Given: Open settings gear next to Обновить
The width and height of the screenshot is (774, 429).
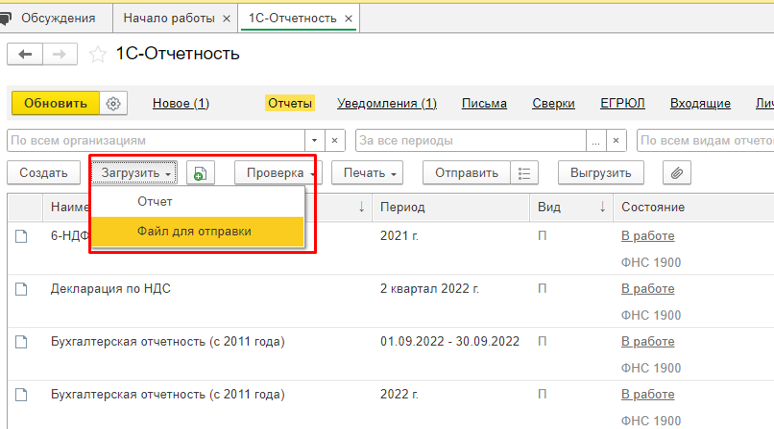Looking at the screenshot, I should click(114, 103).
